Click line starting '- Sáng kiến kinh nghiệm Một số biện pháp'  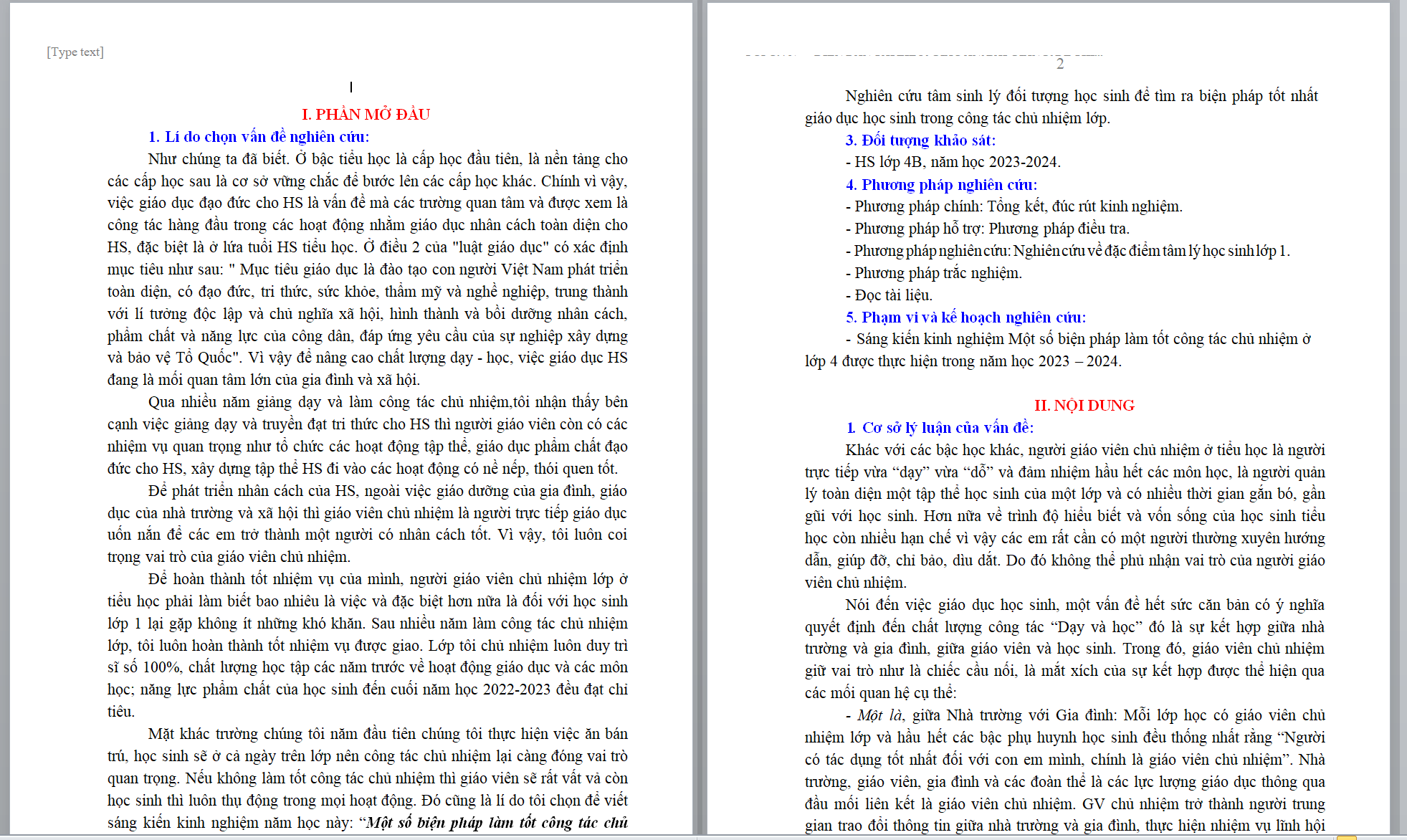coord(1078,339)
